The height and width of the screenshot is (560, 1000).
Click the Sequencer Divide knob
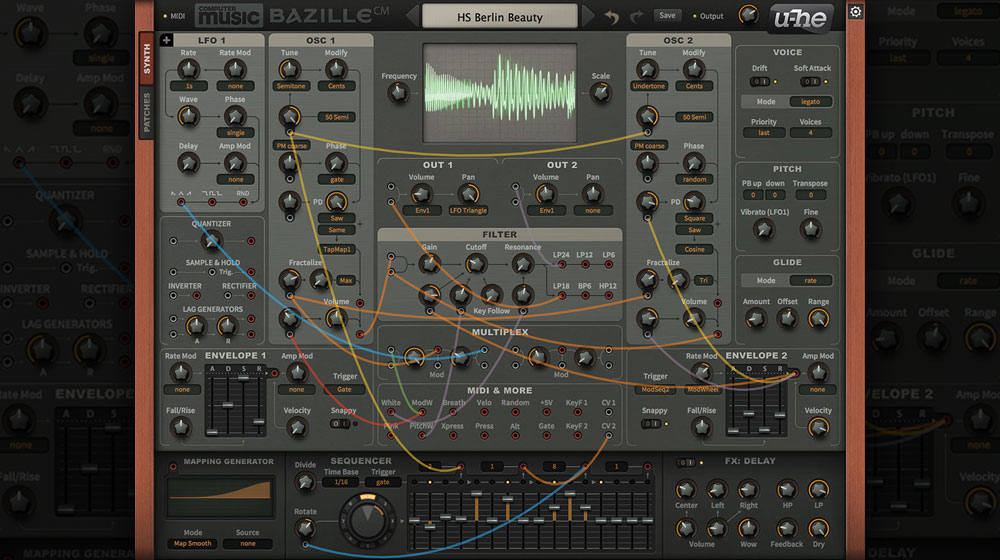305,482
